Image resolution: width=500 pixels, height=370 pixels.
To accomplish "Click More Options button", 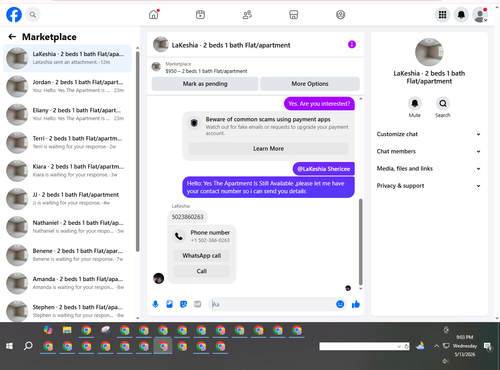I will pos(310,84).
